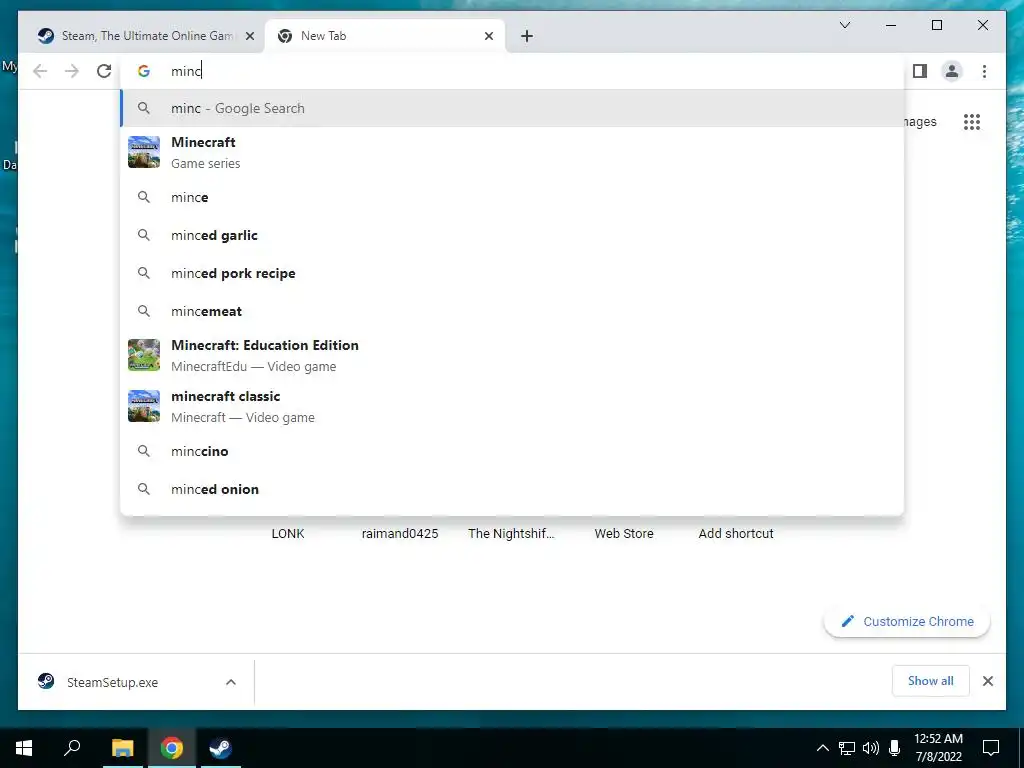Open the tab search chevron
The height and width of the screenshot is (768, 1024).
(844, 25)
